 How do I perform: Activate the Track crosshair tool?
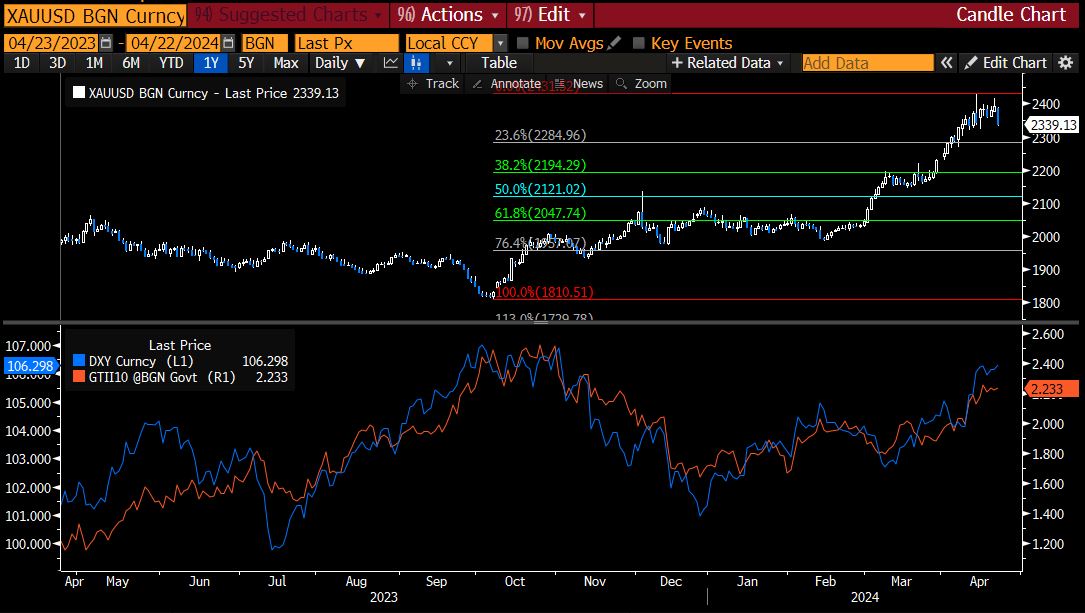pyautogui.click(x=433, y=84)
